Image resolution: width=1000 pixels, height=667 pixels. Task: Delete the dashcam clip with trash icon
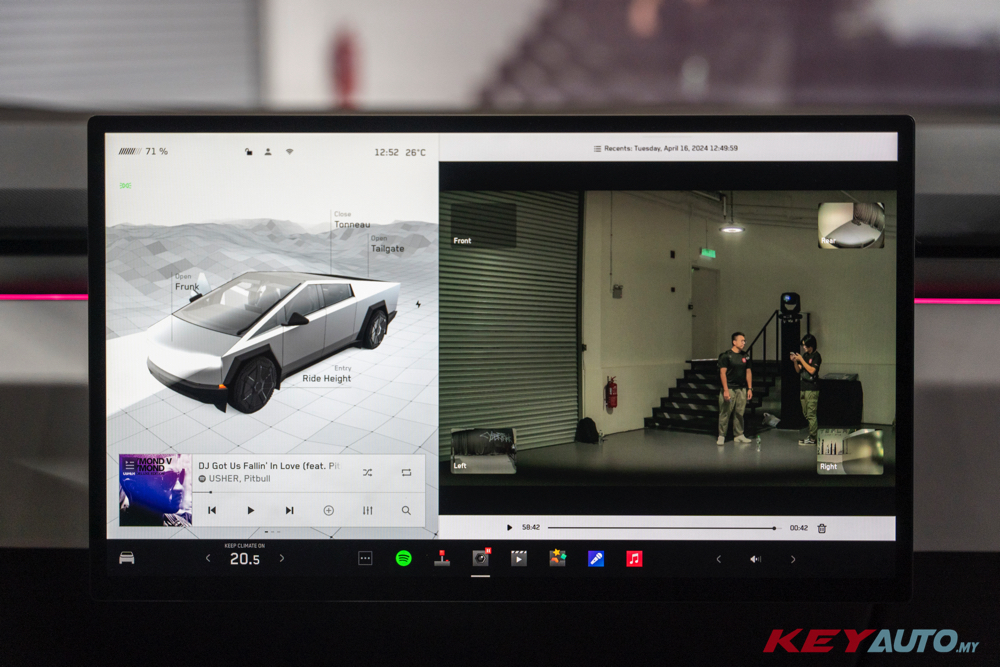821,528
